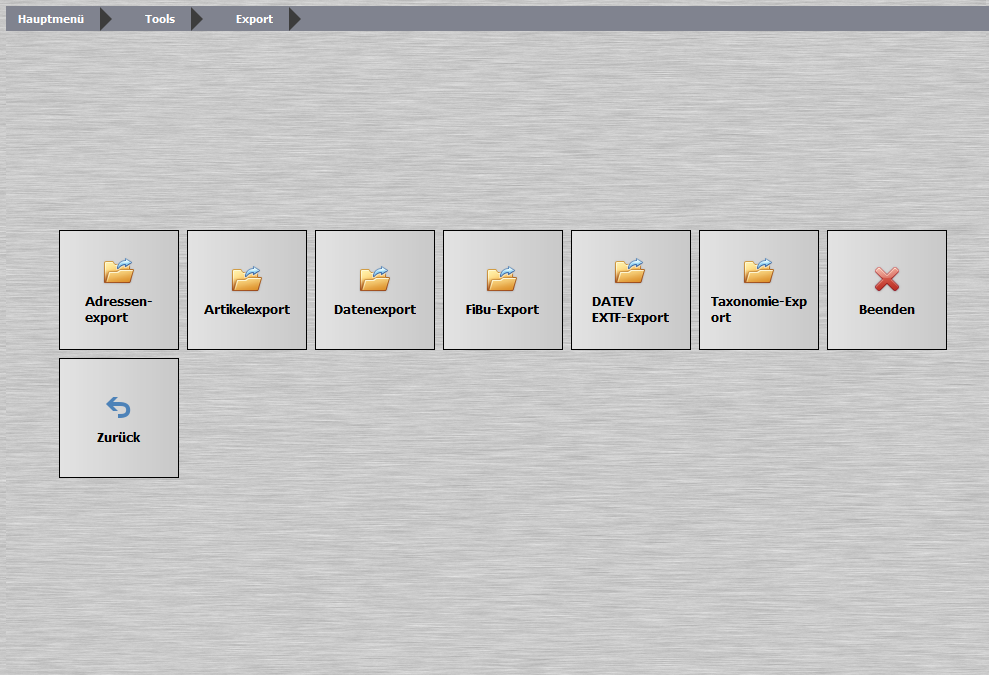Click the arrow following the Export breadcrumb

tap(295, 19)
